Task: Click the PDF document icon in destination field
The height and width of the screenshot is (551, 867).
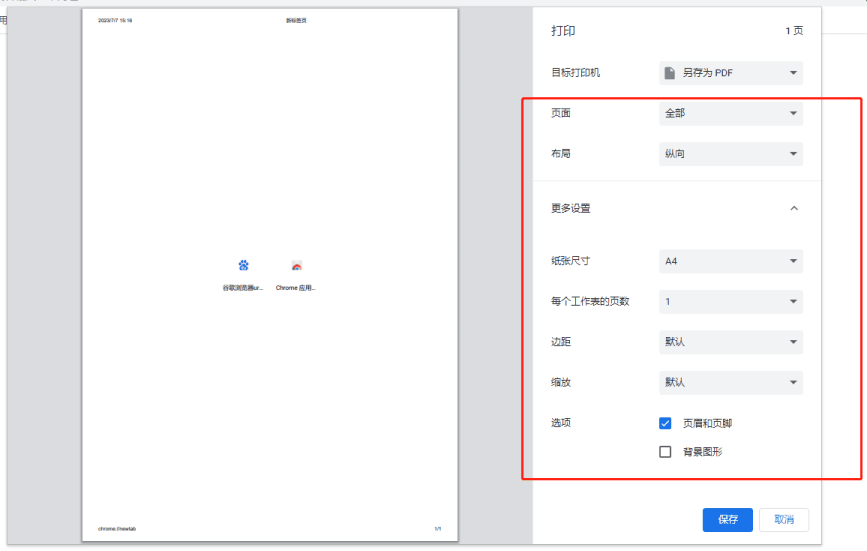Action: pos(670,73)
